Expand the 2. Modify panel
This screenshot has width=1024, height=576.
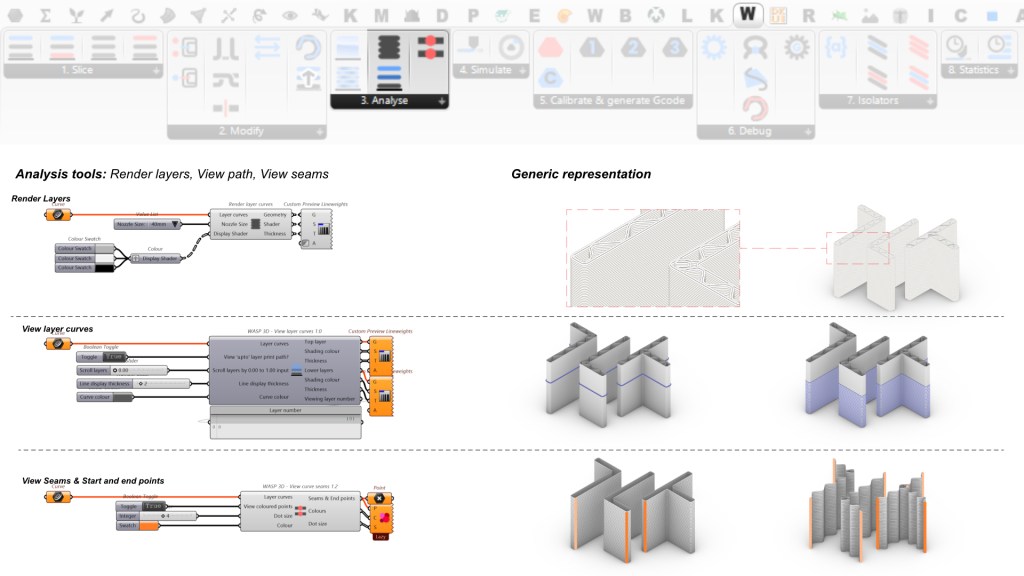click(x=319, y=132)
